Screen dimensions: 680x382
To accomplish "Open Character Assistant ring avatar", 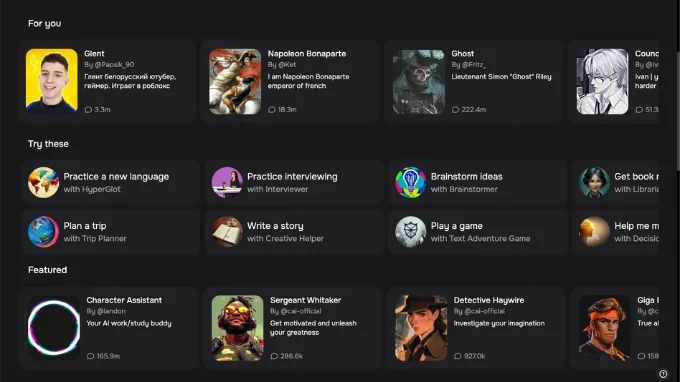I will (54, 328).
